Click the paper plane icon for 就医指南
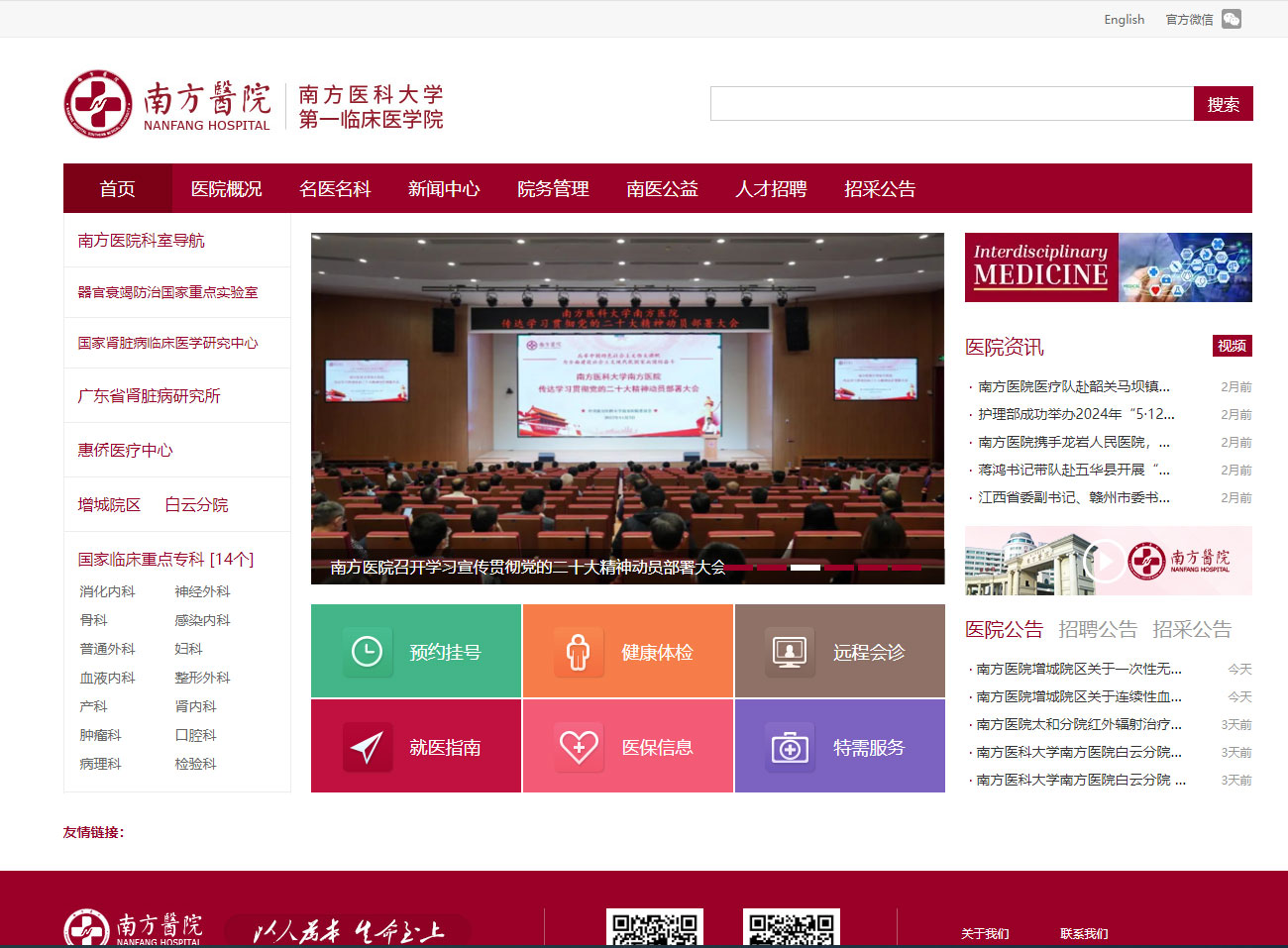Screen dimensions: 1288x948 point(367,747)
